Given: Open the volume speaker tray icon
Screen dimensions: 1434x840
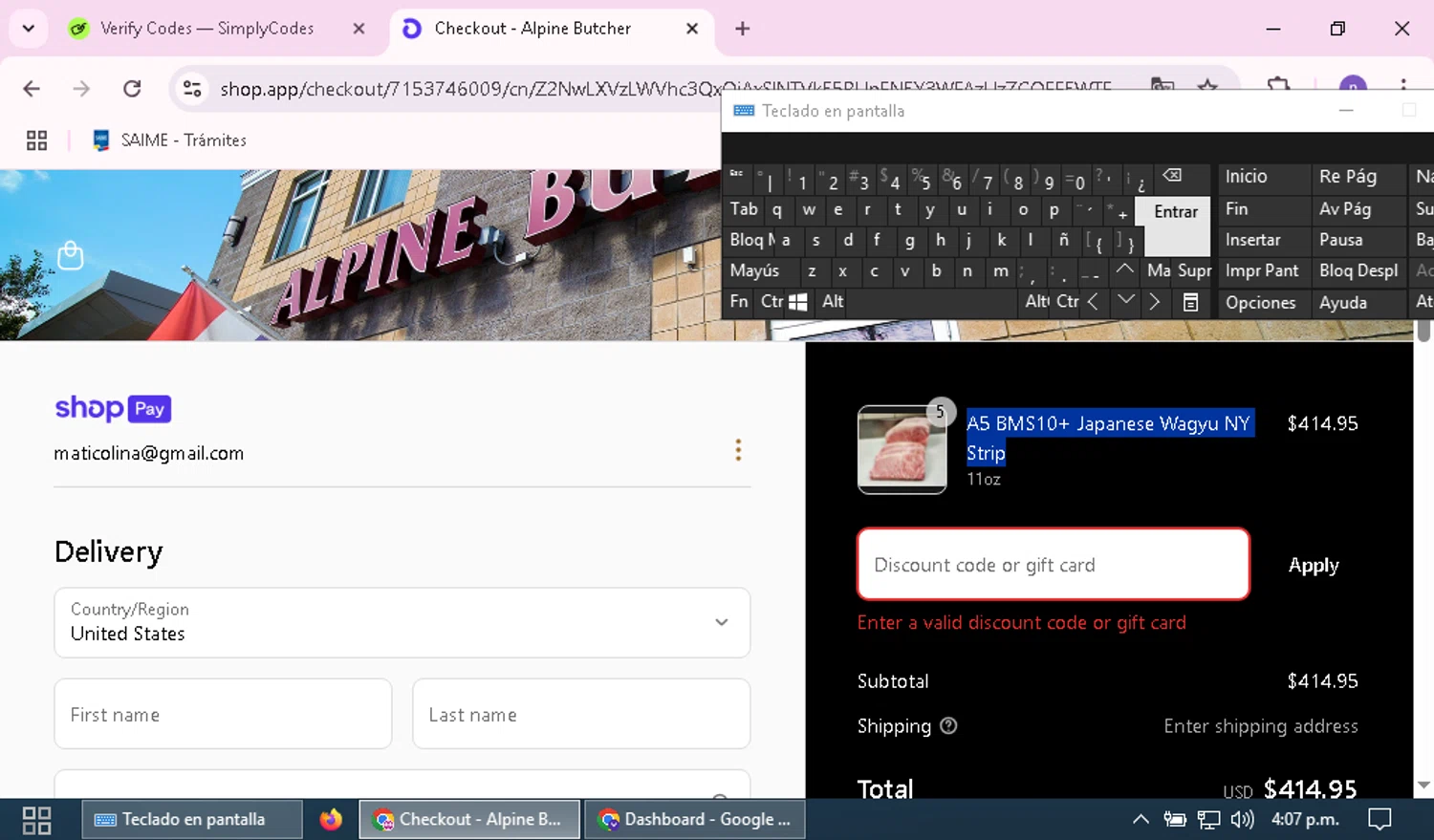Looking at the screenshot, I should coord(1242,820).
